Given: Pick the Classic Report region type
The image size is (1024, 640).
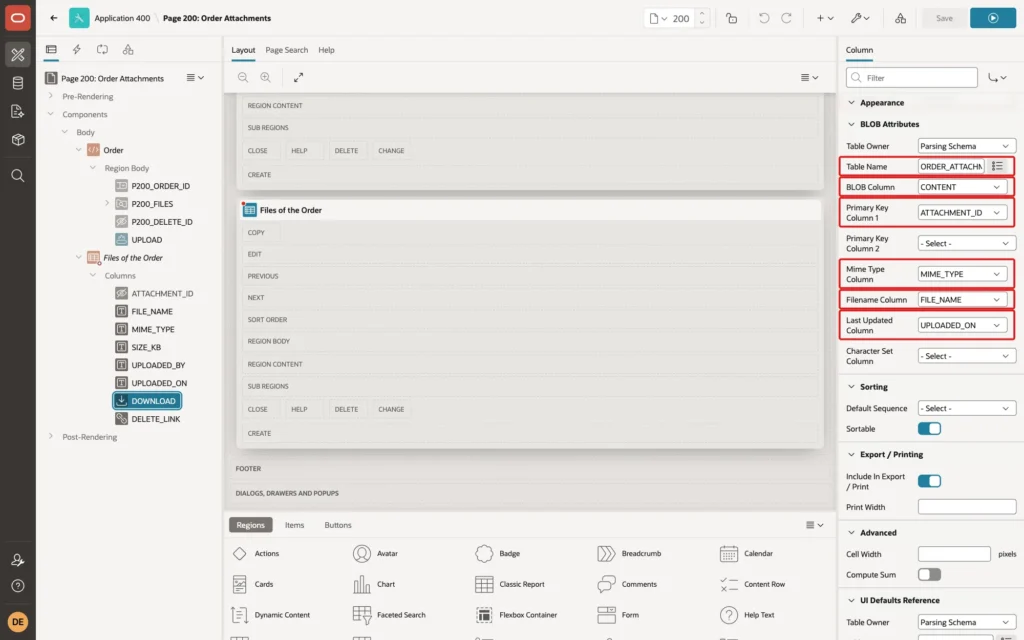Looking at the screenshot, I should (510, 584).
